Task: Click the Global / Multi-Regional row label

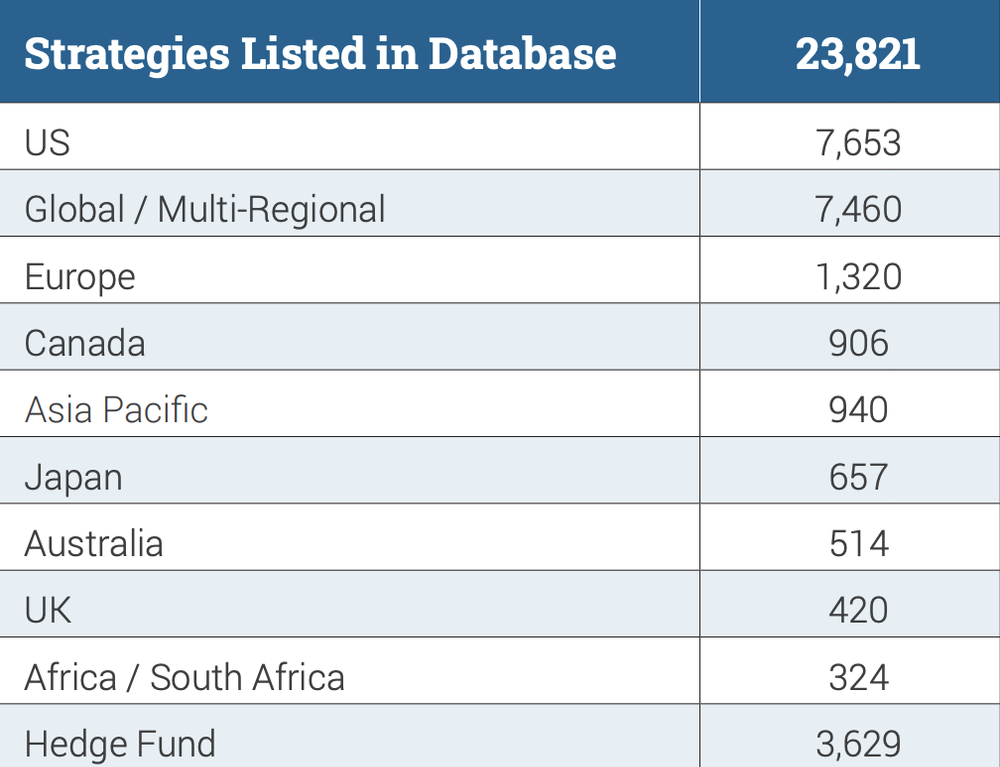Action: 204,209
